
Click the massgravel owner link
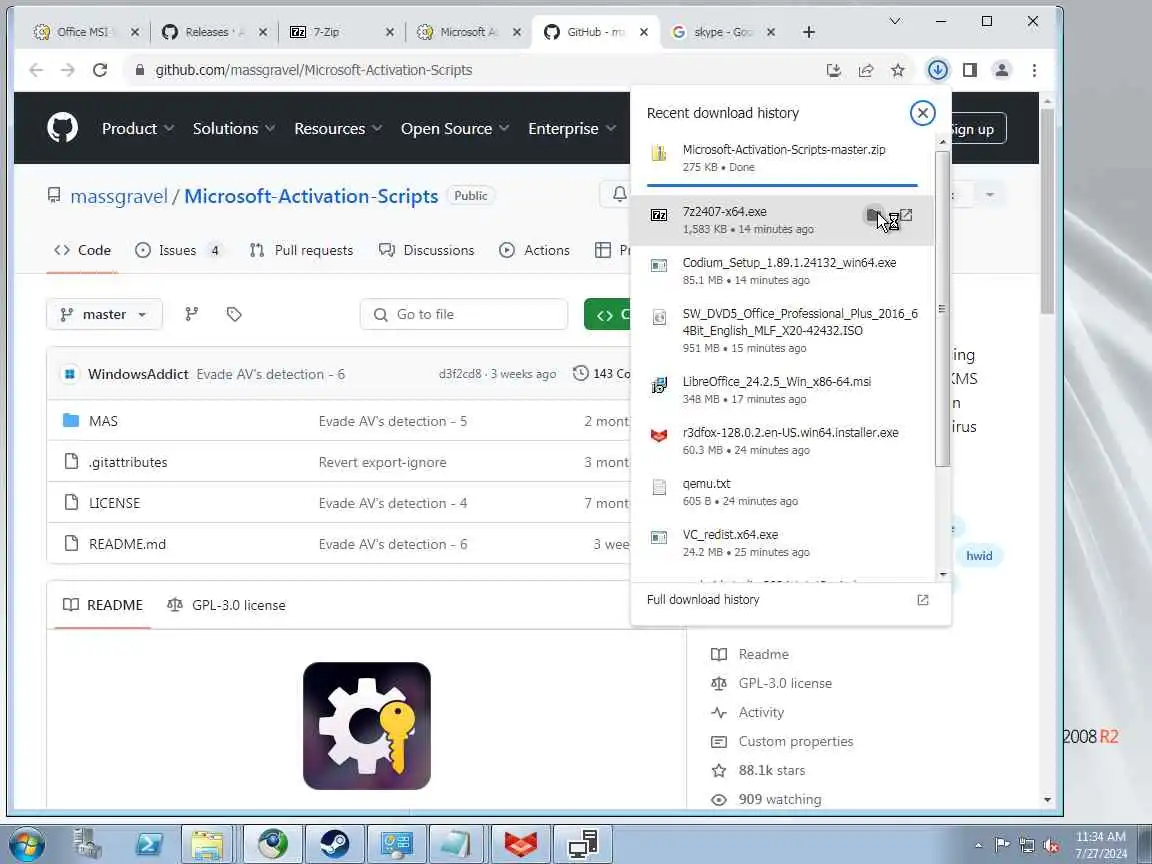[x=119, y=196]
